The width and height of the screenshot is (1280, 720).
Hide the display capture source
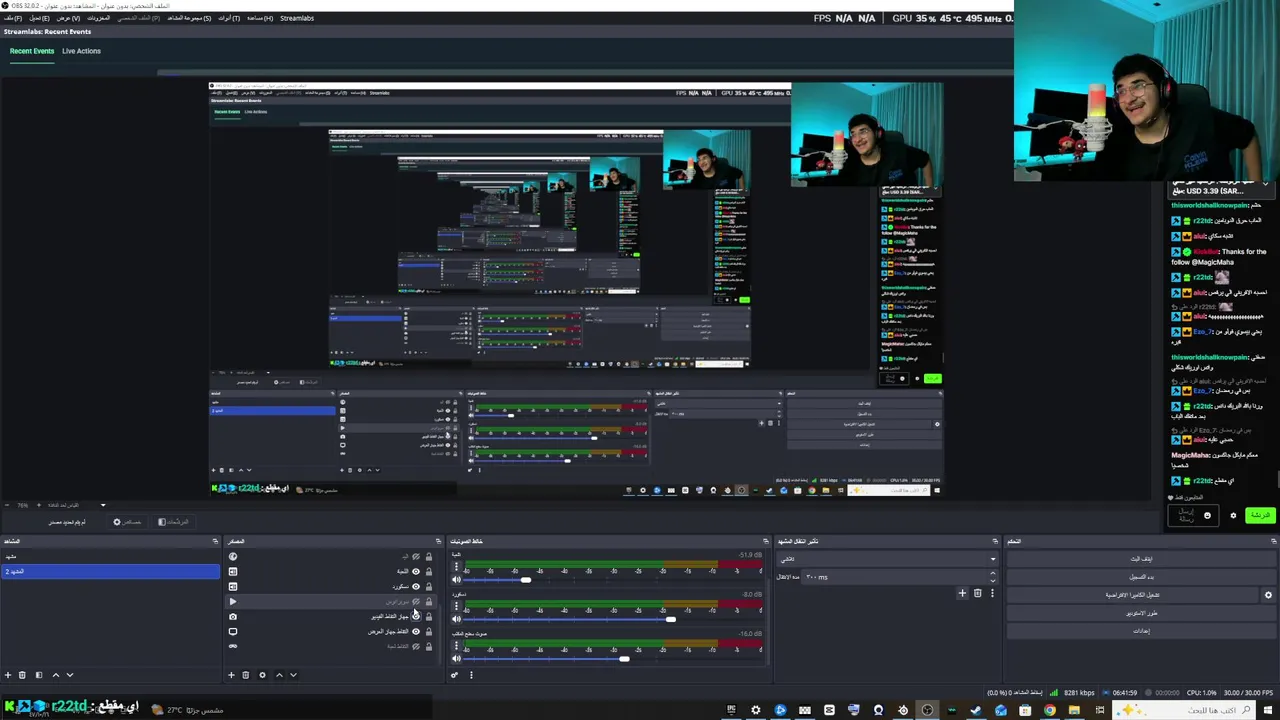pyautogui.click(x=416, y=631)
